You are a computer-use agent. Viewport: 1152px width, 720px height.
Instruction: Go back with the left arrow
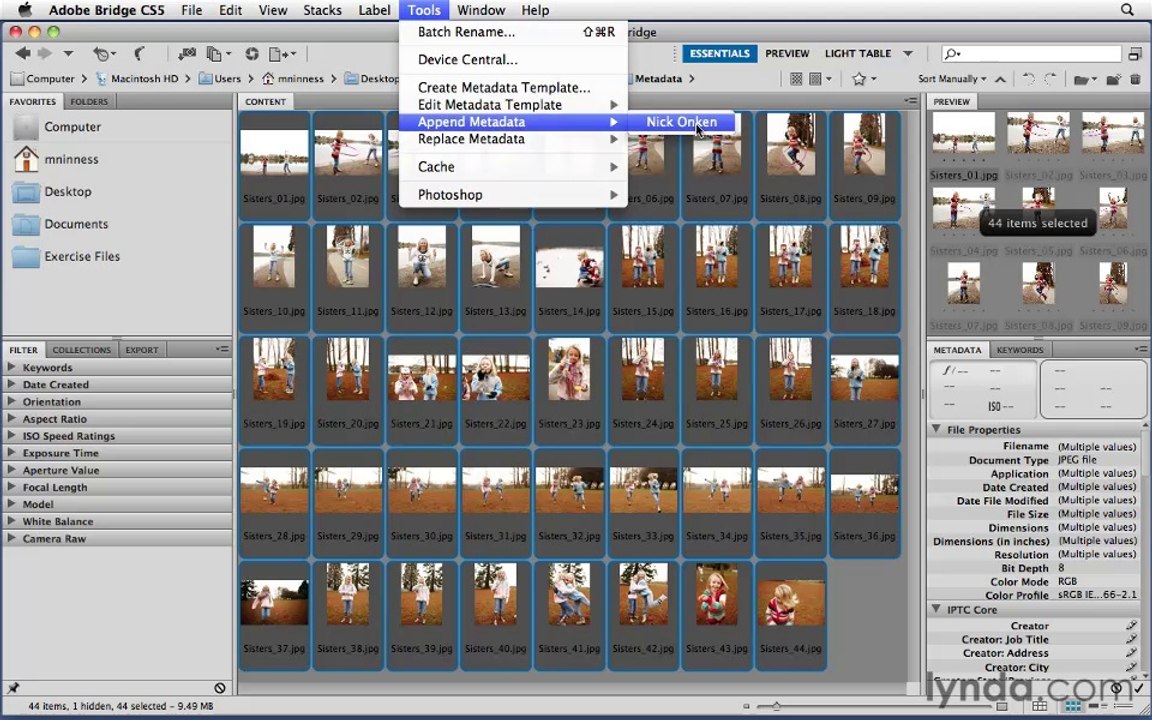pos(23,54)
